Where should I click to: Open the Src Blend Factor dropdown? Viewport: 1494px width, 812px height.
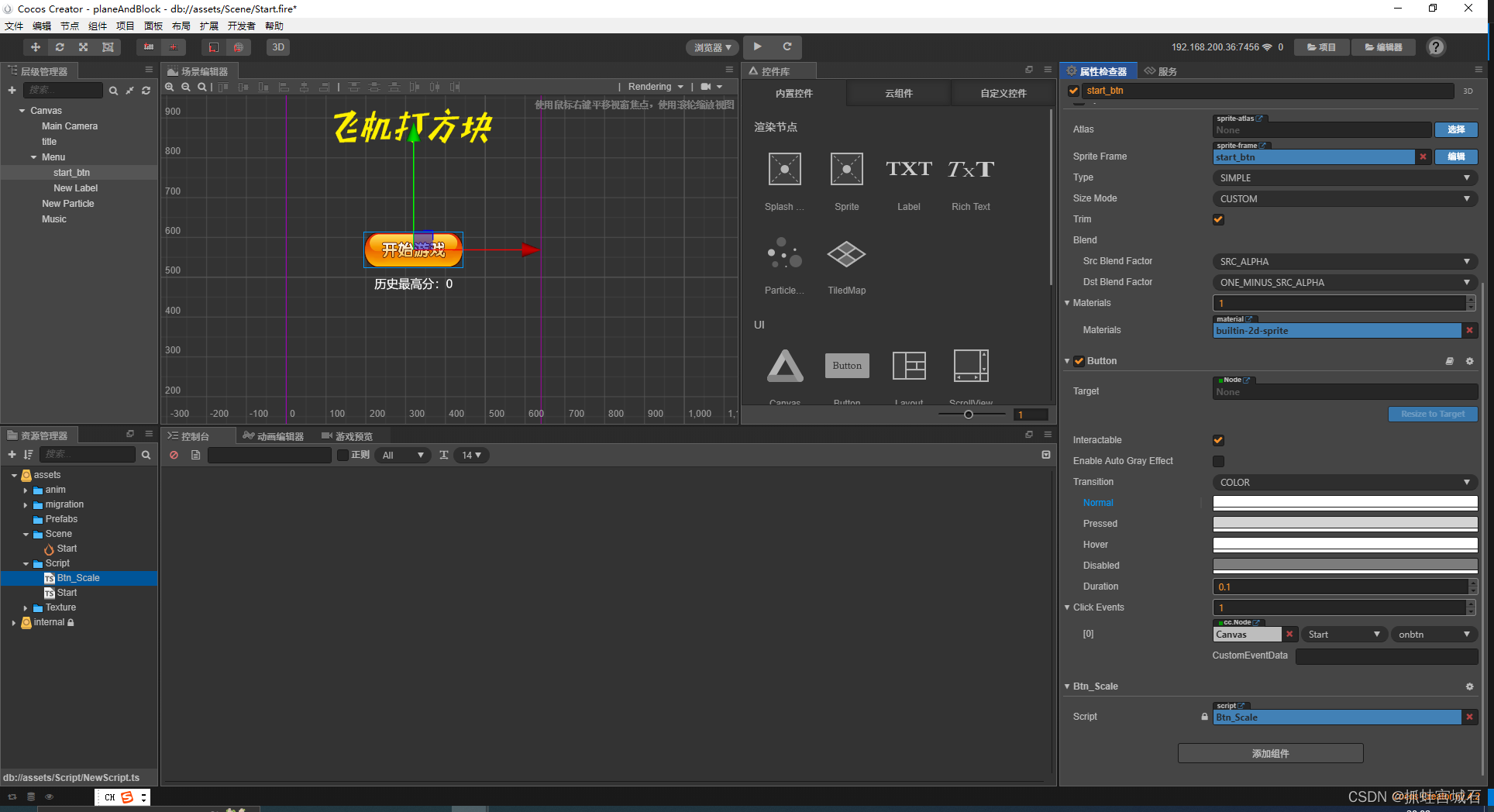tap(1344, 261)
